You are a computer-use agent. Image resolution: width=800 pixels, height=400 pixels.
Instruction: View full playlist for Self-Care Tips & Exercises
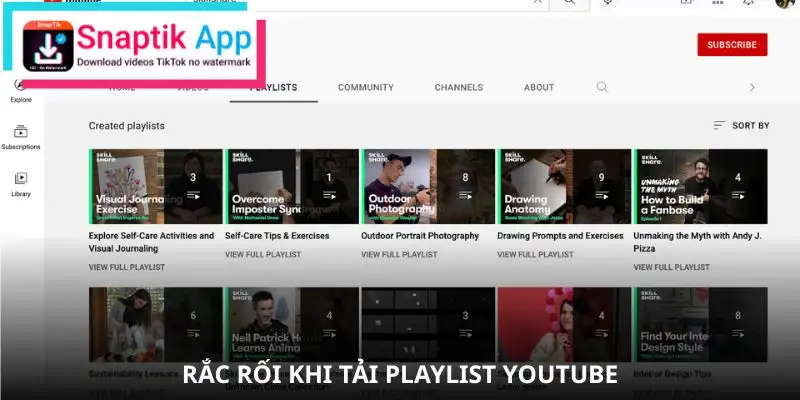point(263,254)
